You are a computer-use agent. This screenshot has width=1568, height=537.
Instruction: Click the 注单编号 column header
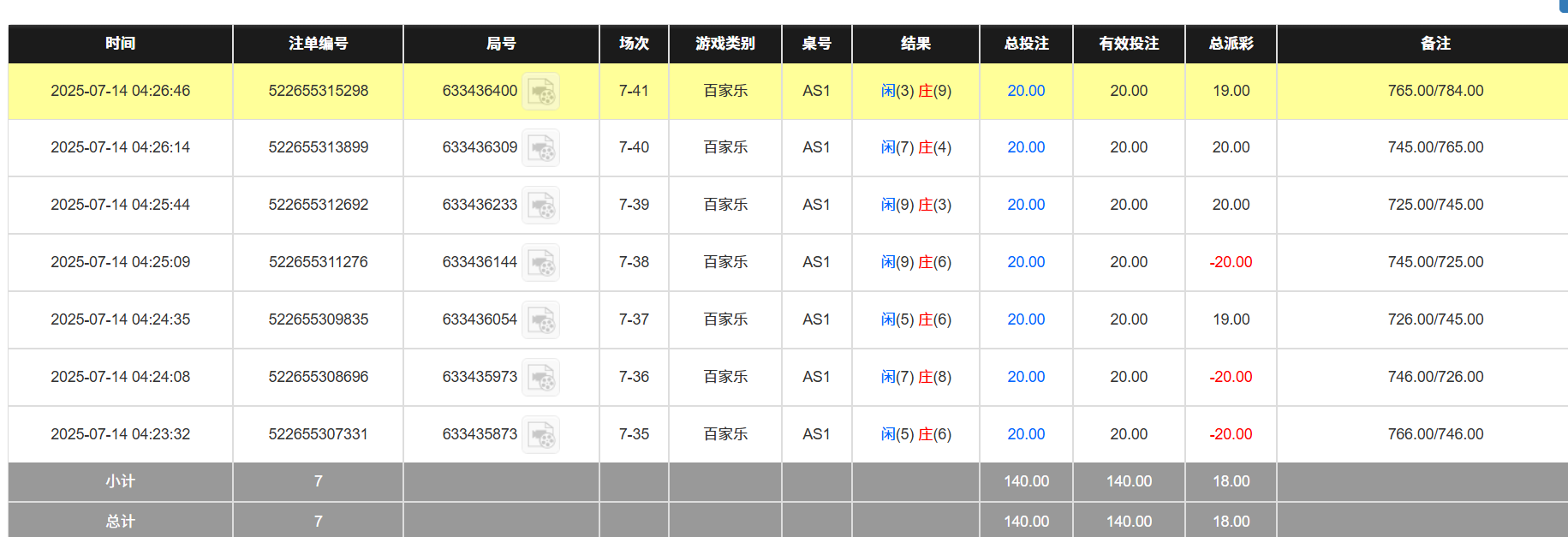coord(318,44)
